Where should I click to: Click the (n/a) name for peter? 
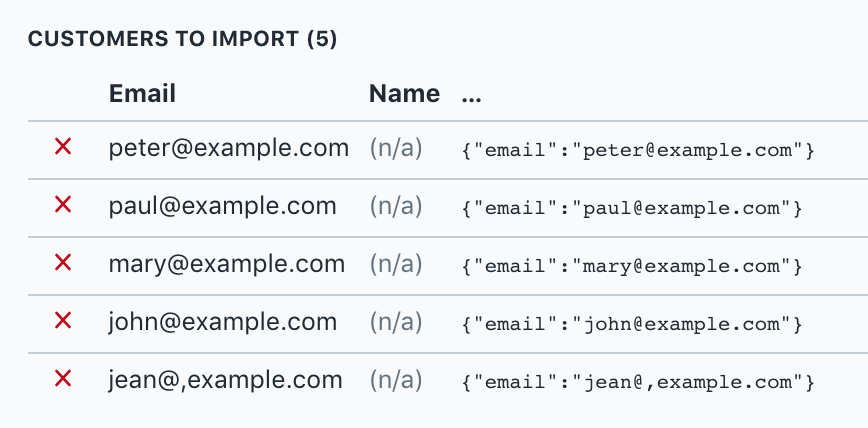396,149
